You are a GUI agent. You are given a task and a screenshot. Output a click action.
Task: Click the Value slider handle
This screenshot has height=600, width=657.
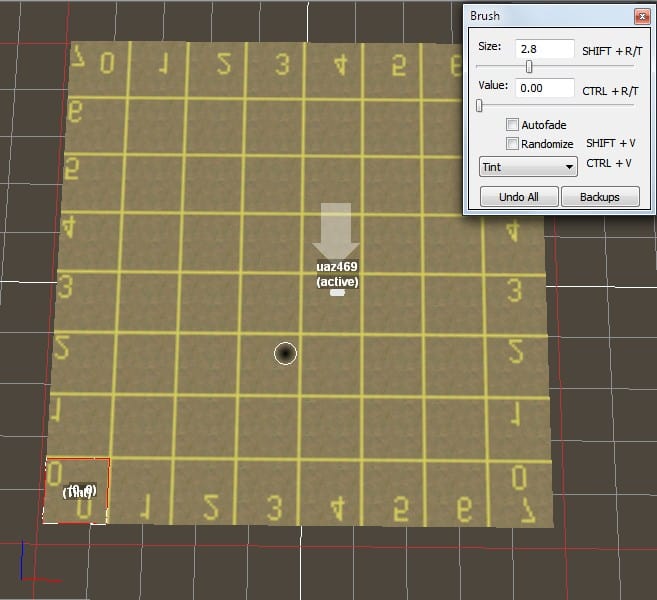tap(479, 105)
